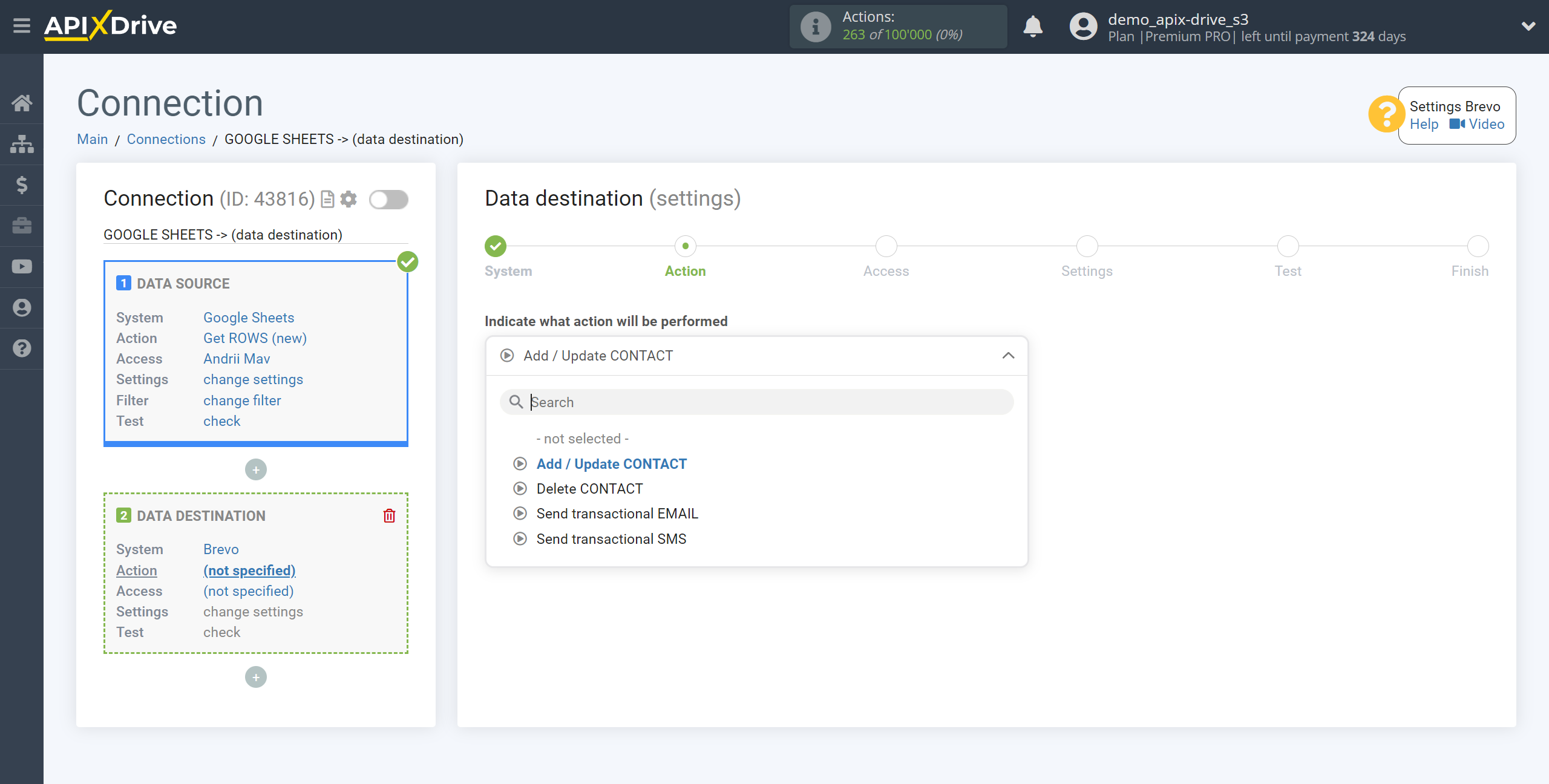
Task: Select Send transactional EMAIL option
Action: 617,514
